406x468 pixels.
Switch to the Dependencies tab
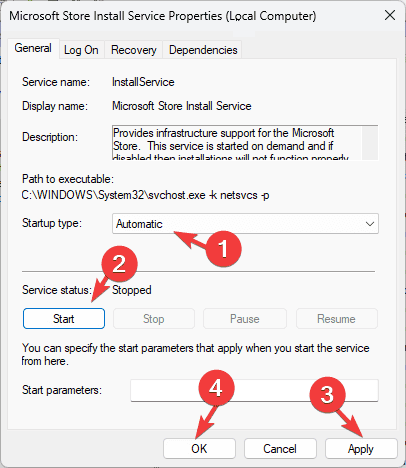(203, 50)
